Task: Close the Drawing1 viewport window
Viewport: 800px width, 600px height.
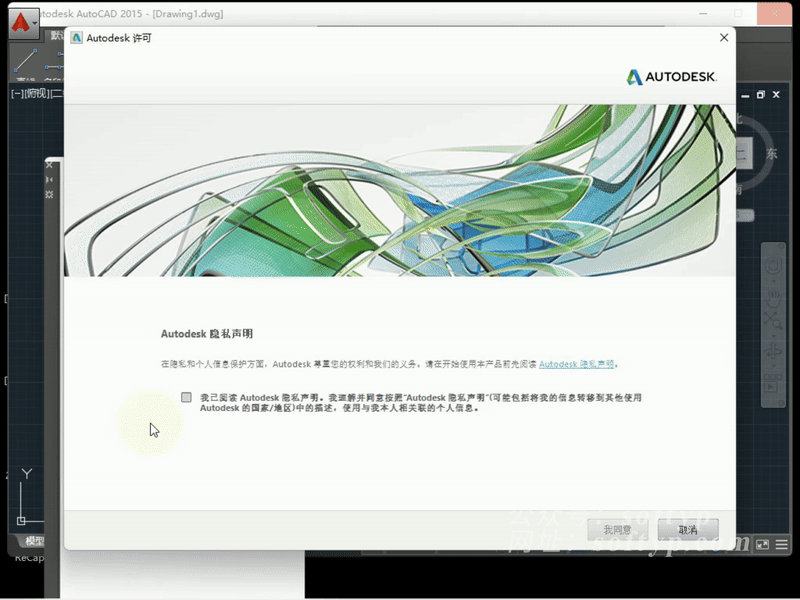Action: (x=776, y=95)
